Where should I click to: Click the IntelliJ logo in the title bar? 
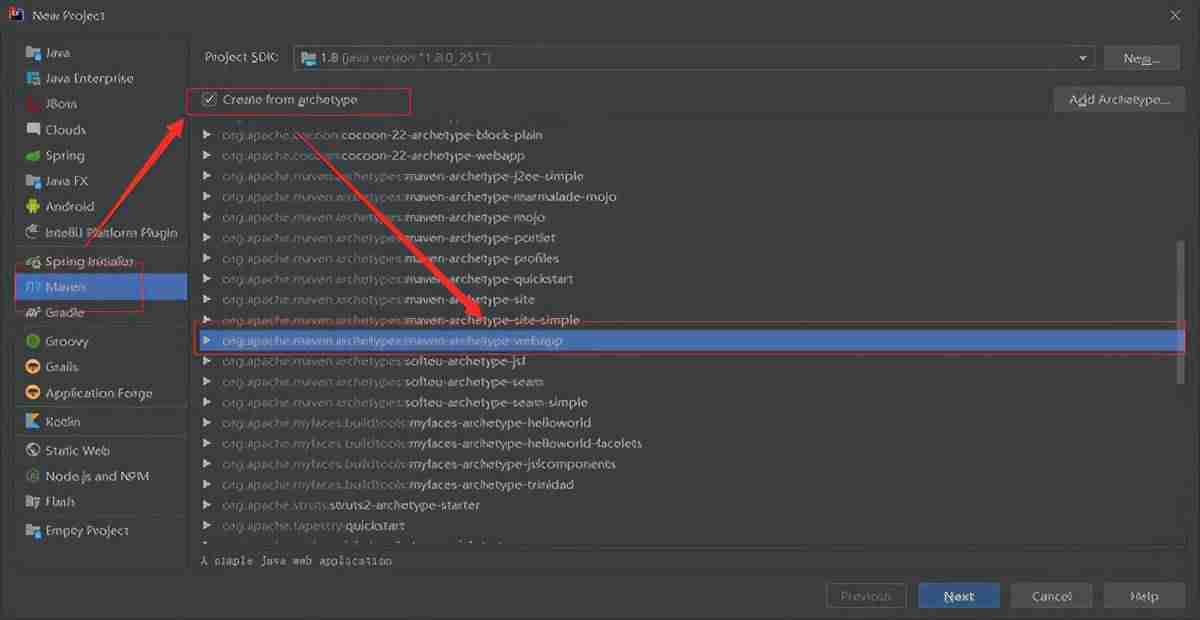(x=16, y=15)
